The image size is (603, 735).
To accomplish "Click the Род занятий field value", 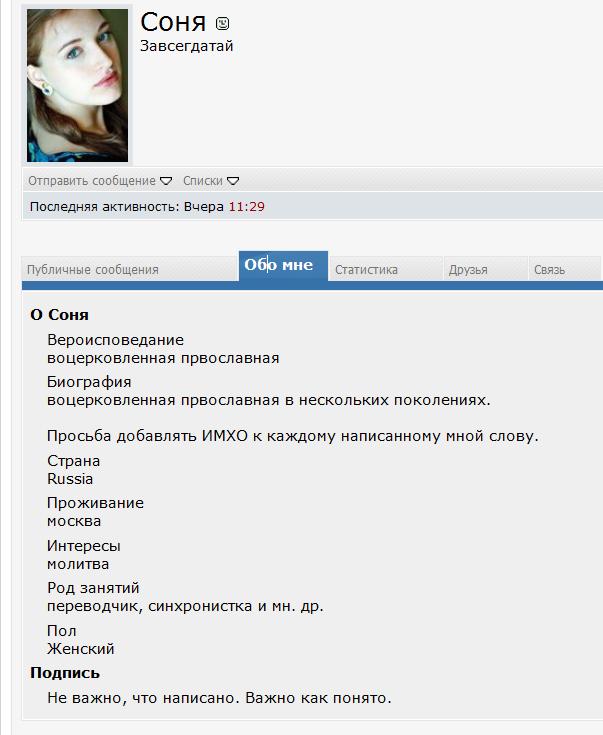I will pos(185,606).
